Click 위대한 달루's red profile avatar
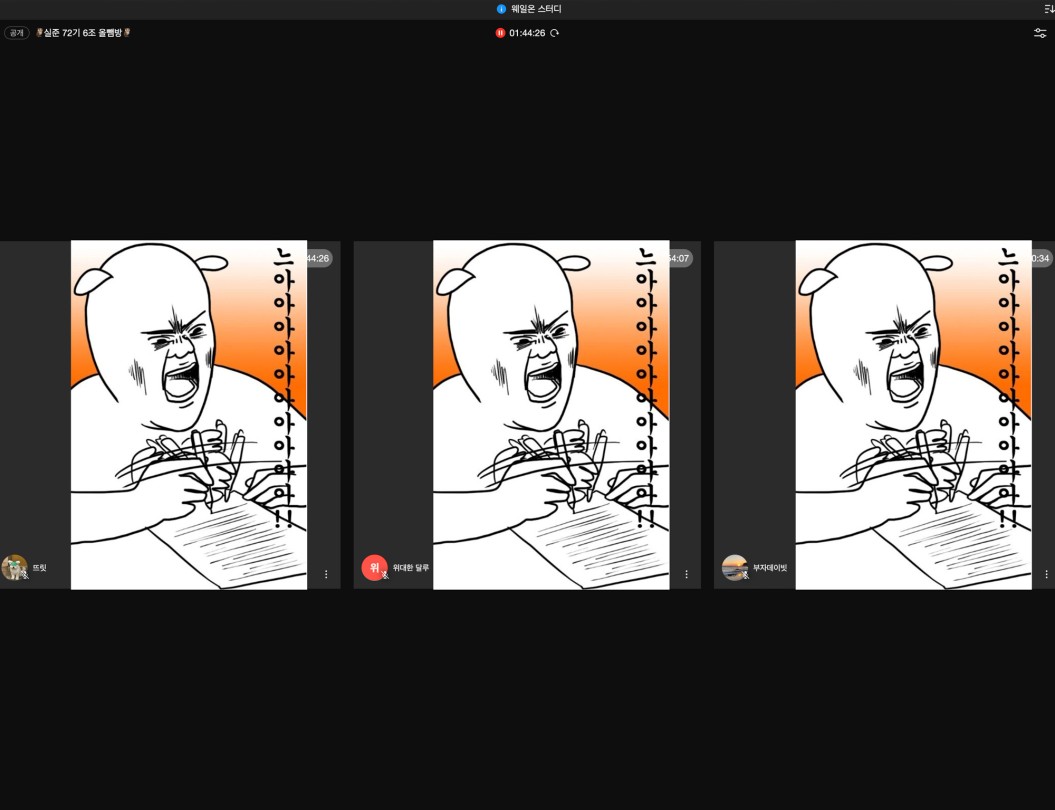 374,567
